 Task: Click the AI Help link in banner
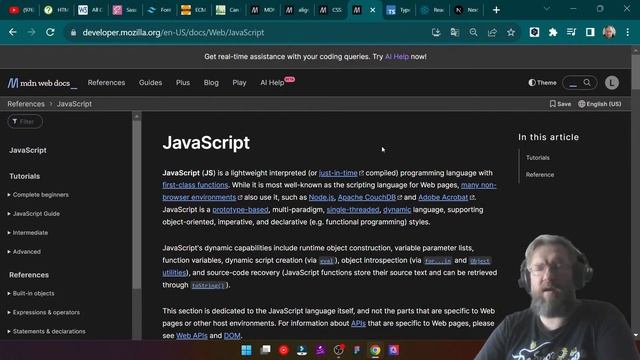coord(397,57)
